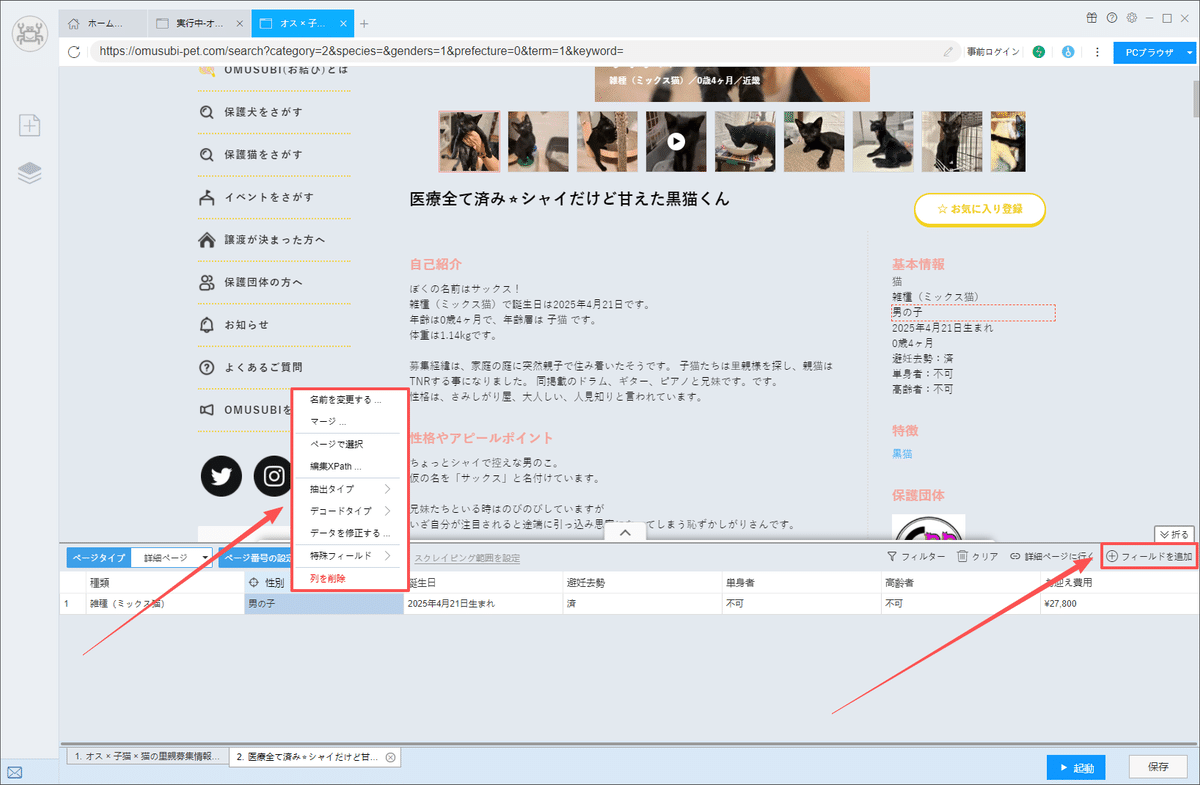1200x785 pixels.
Task: Open the layers stack icon in sidebar
Action: (30, 174)
